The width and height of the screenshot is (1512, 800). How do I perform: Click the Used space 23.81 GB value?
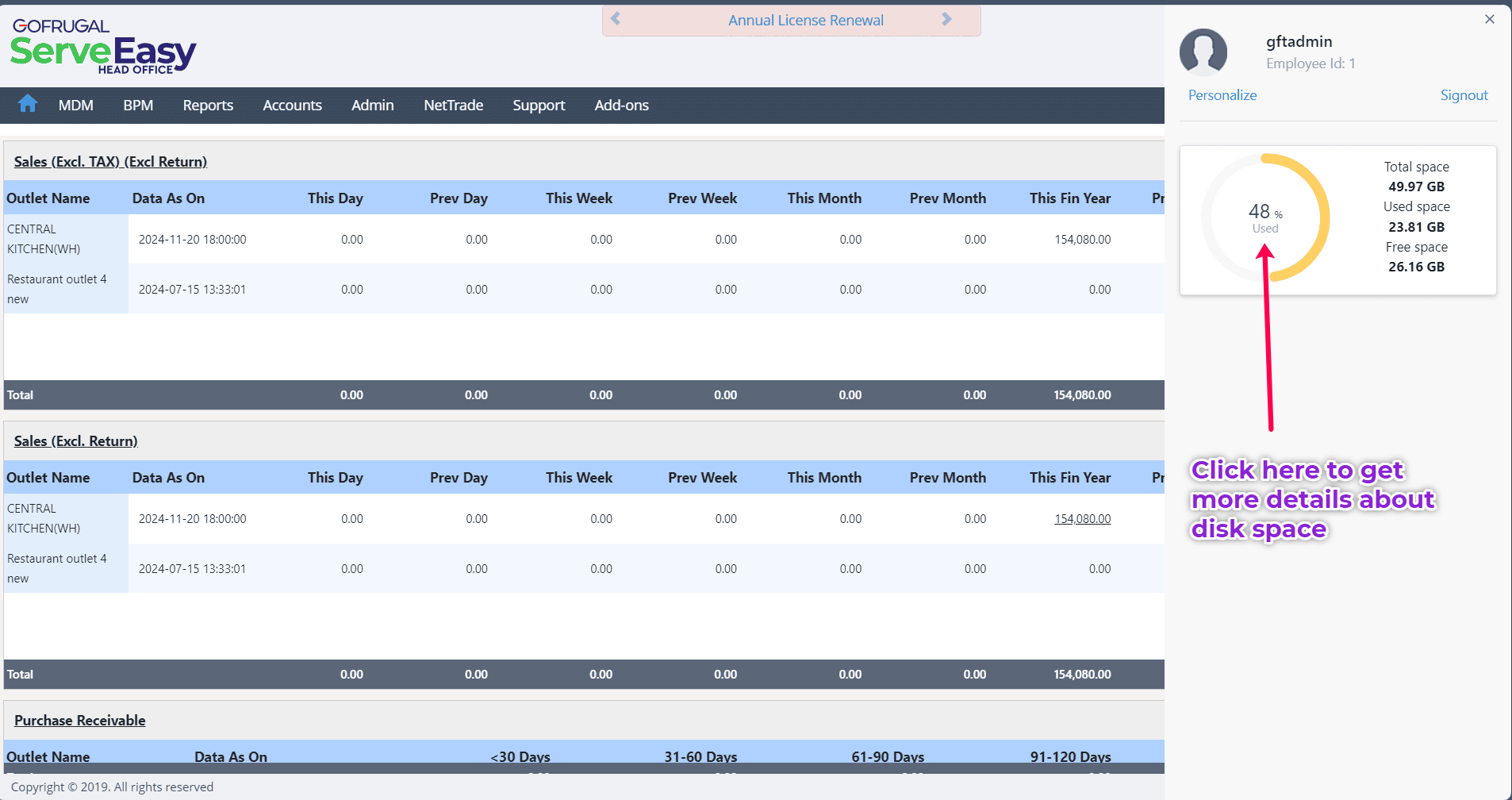coord(1417,227)
